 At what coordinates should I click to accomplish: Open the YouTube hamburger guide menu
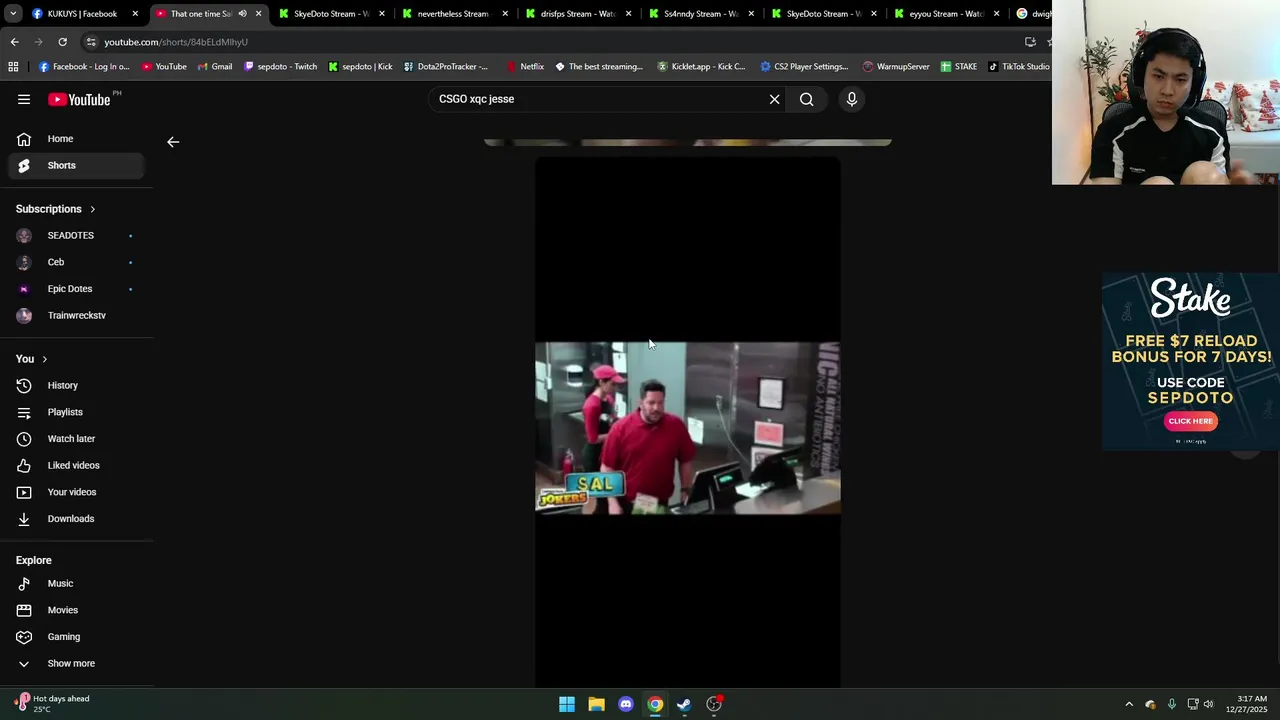pyautogui.click(x=24, y=99)
